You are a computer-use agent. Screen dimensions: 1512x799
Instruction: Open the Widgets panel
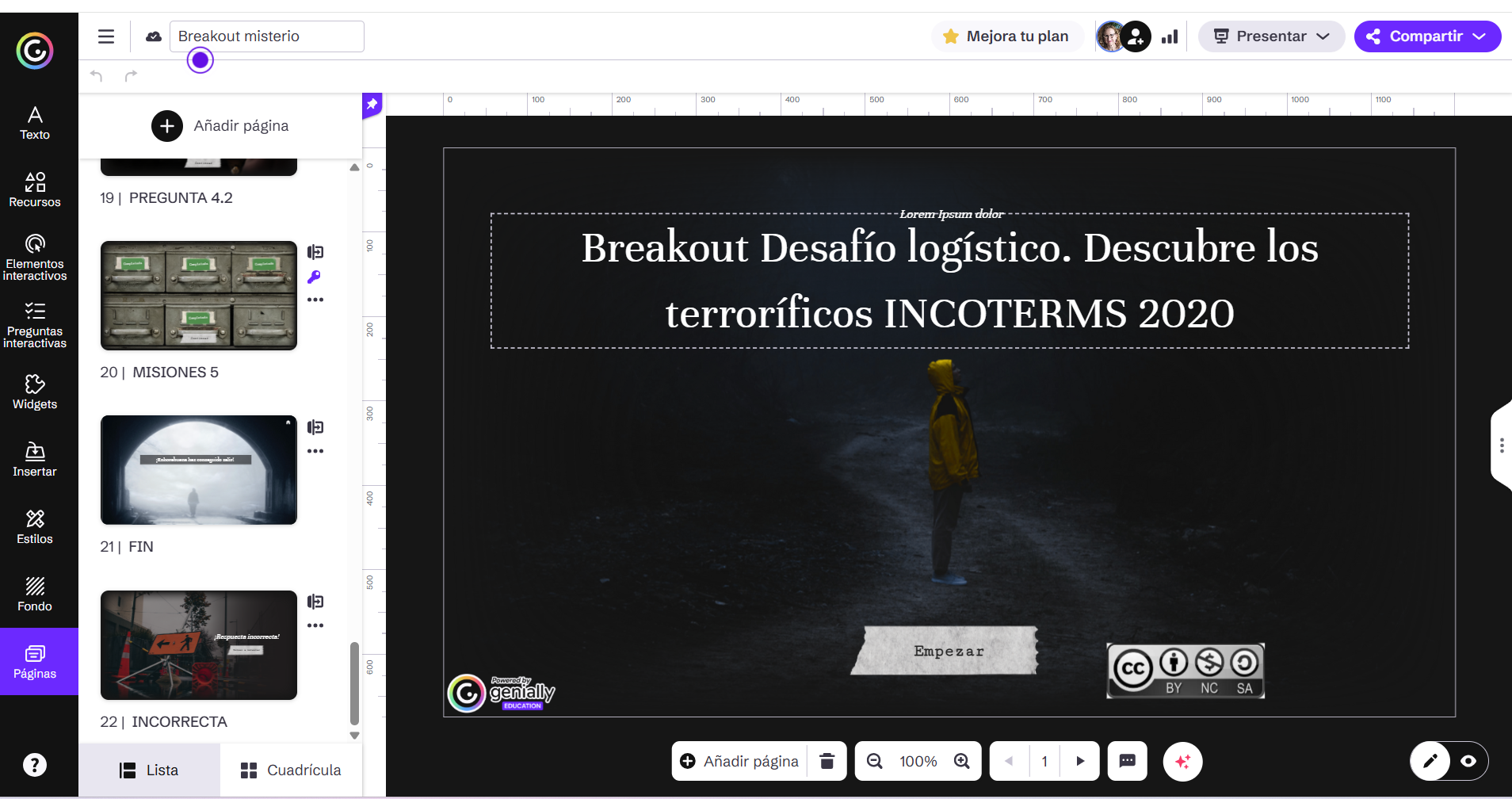[35, 392]
